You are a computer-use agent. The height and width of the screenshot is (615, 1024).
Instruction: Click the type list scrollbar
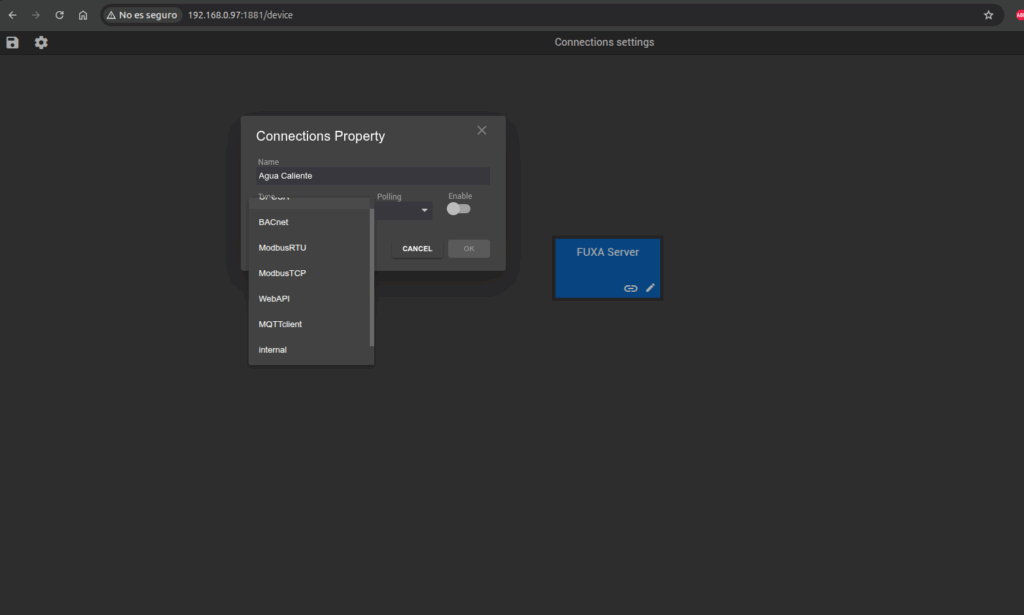tap(372, 275)
